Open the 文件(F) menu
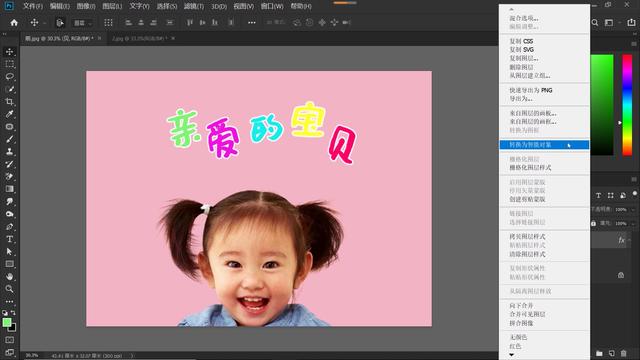This screenshot has height=360, width=640. click(x=33, y=6)
